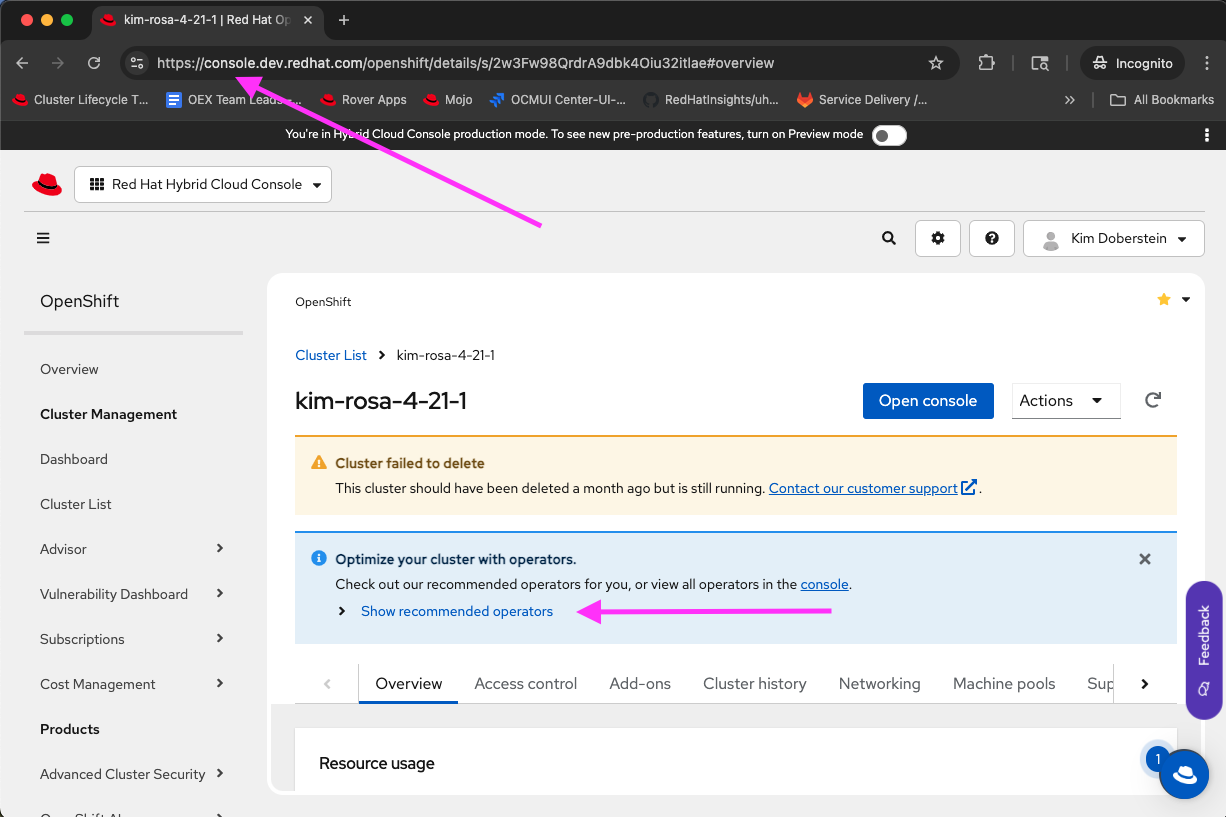
Task: Open the settings gear icon
Action: (x=938, y=238)
